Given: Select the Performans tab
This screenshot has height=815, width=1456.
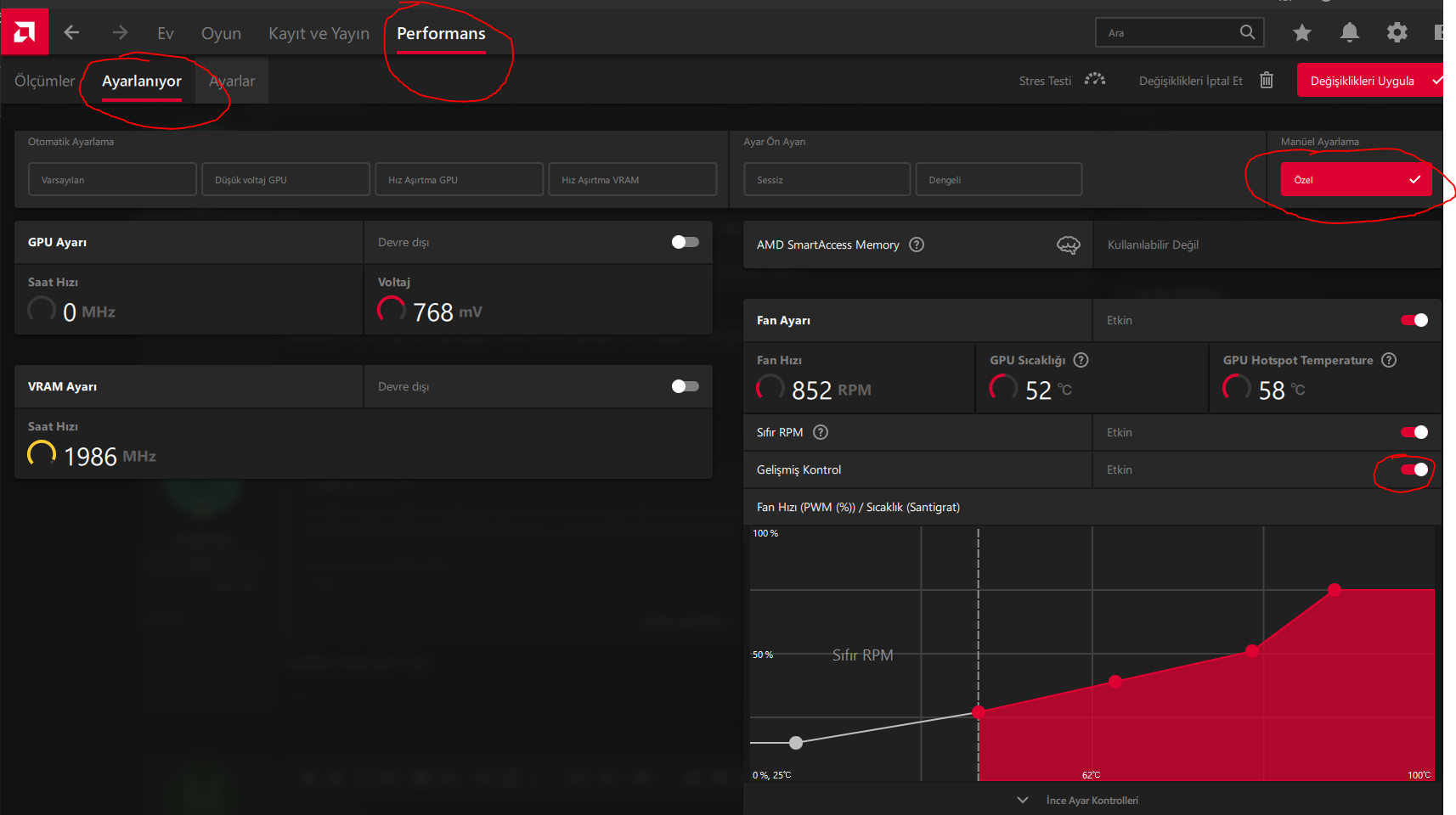Looking at the screenshot, I should [441, 33].
